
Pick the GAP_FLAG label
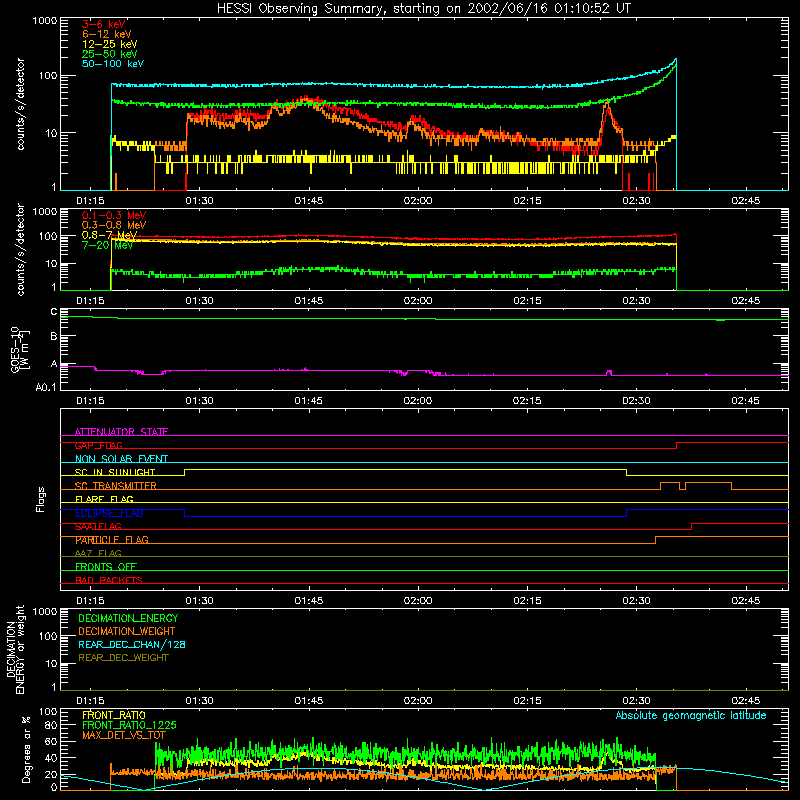click(98, 445)
